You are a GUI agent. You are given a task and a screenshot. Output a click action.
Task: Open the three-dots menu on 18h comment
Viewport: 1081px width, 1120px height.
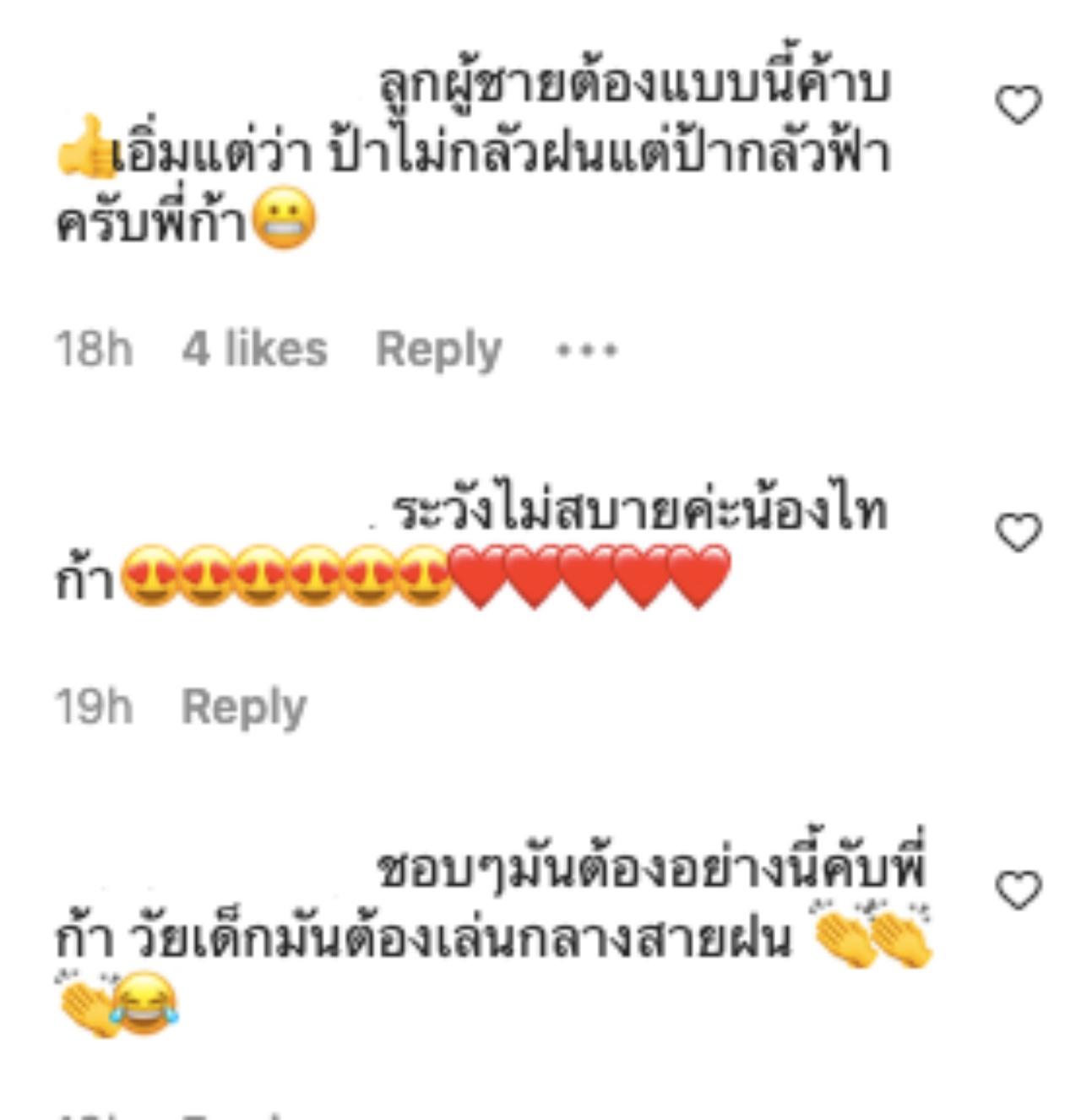click(587, 350)
